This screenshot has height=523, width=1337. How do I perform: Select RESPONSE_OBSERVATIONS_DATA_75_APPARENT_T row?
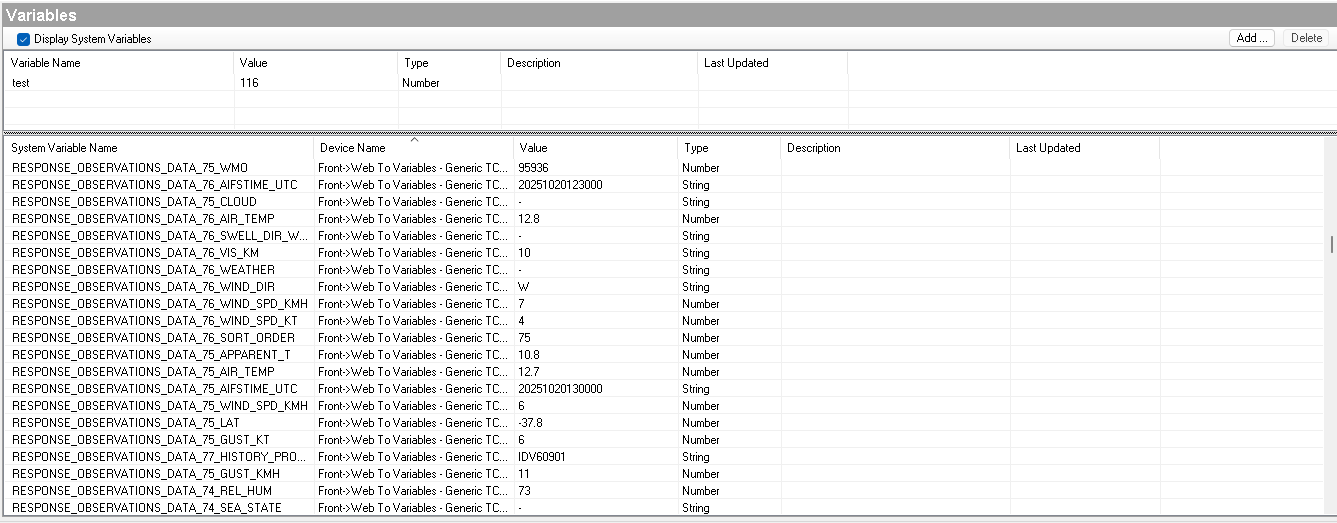151,355
